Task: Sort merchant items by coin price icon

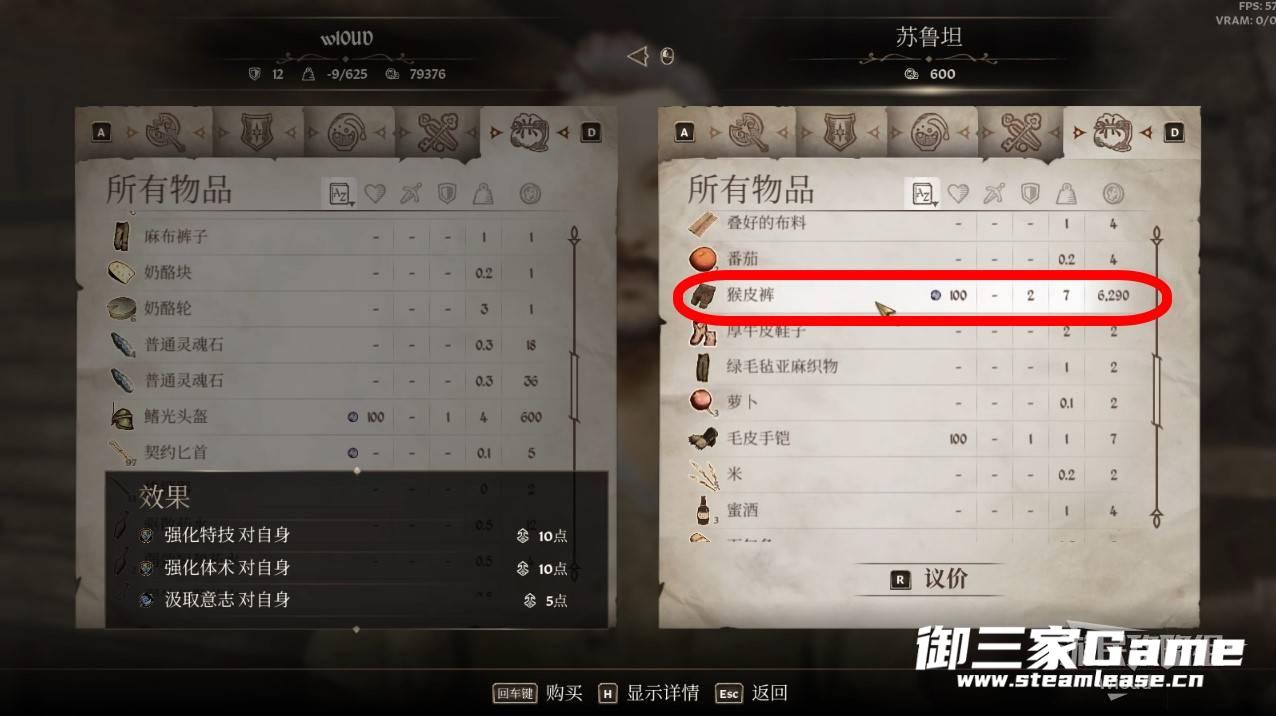Action: tap(1113, 193)
